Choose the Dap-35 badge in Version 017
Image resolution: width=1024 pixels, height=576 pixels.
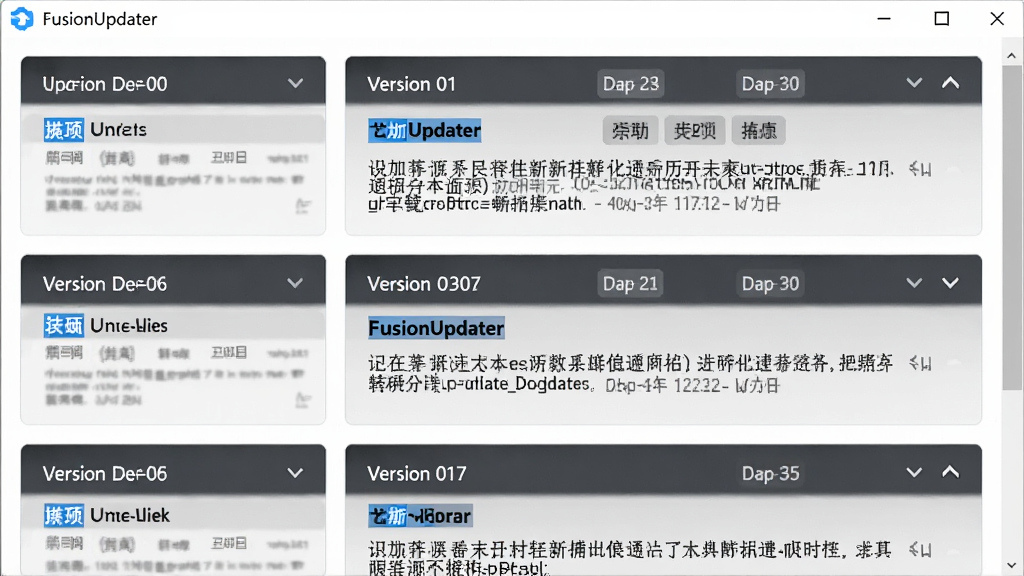pyautogui.click(x=770, y=473)
